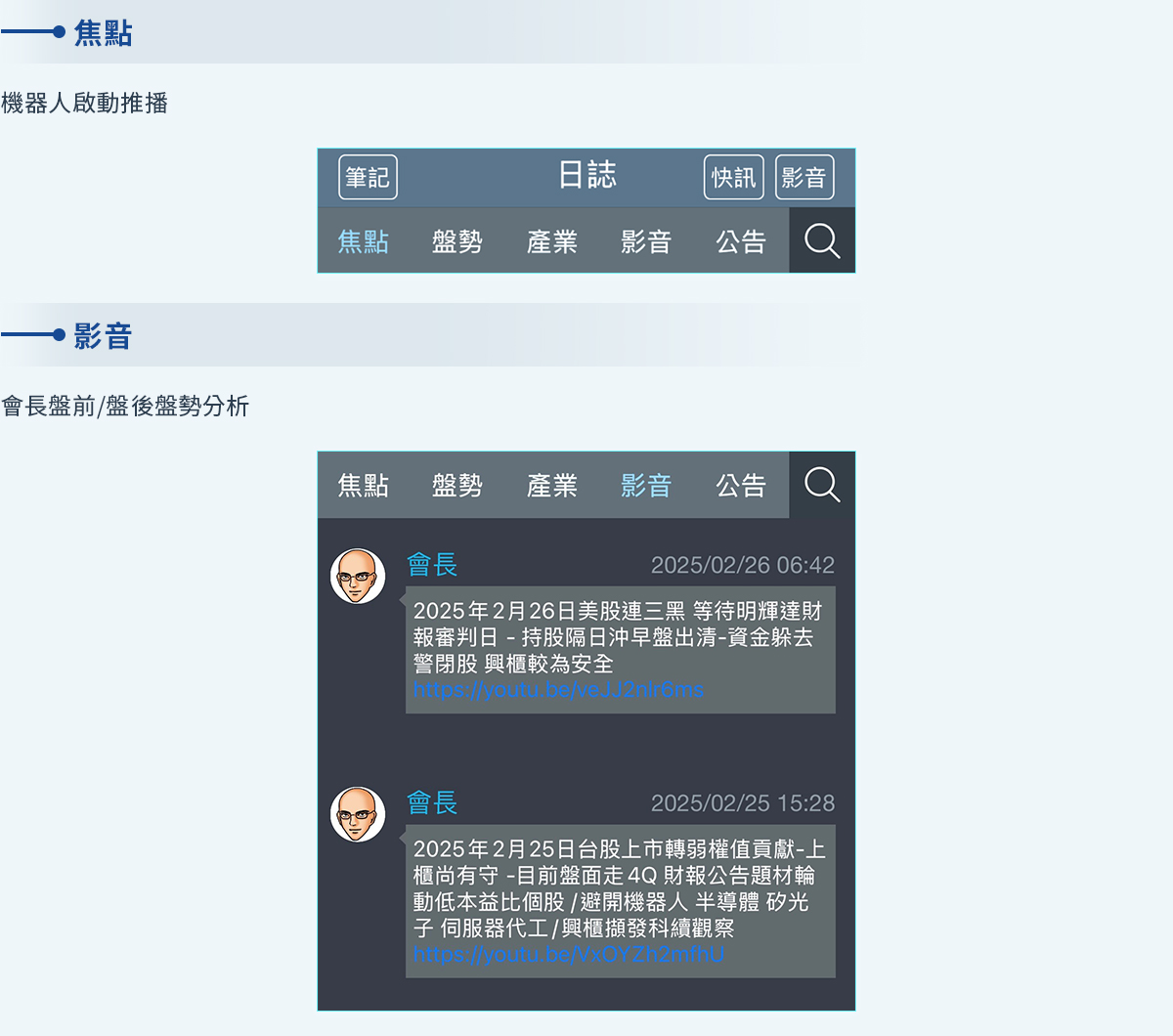Open the 快訊 news flash button
This screenshot has height=1036, width=1173.
734,177
